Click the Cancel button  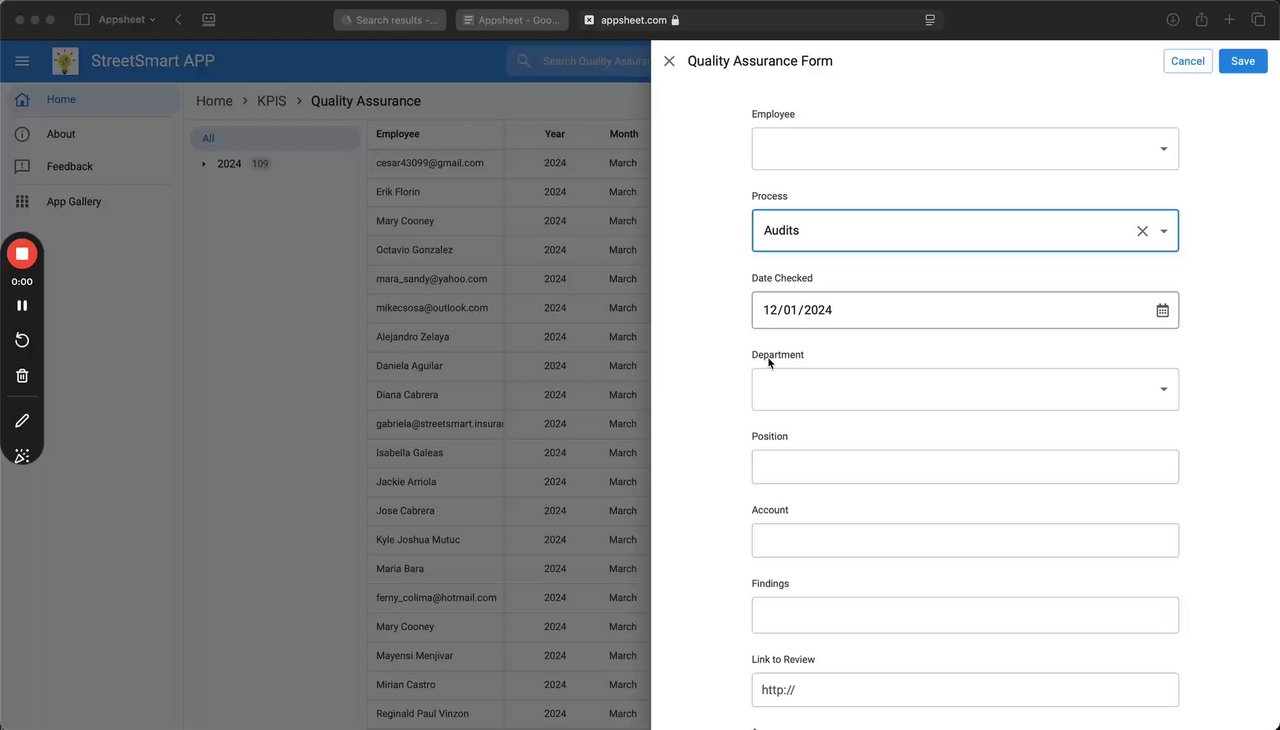click(1187, 61)
